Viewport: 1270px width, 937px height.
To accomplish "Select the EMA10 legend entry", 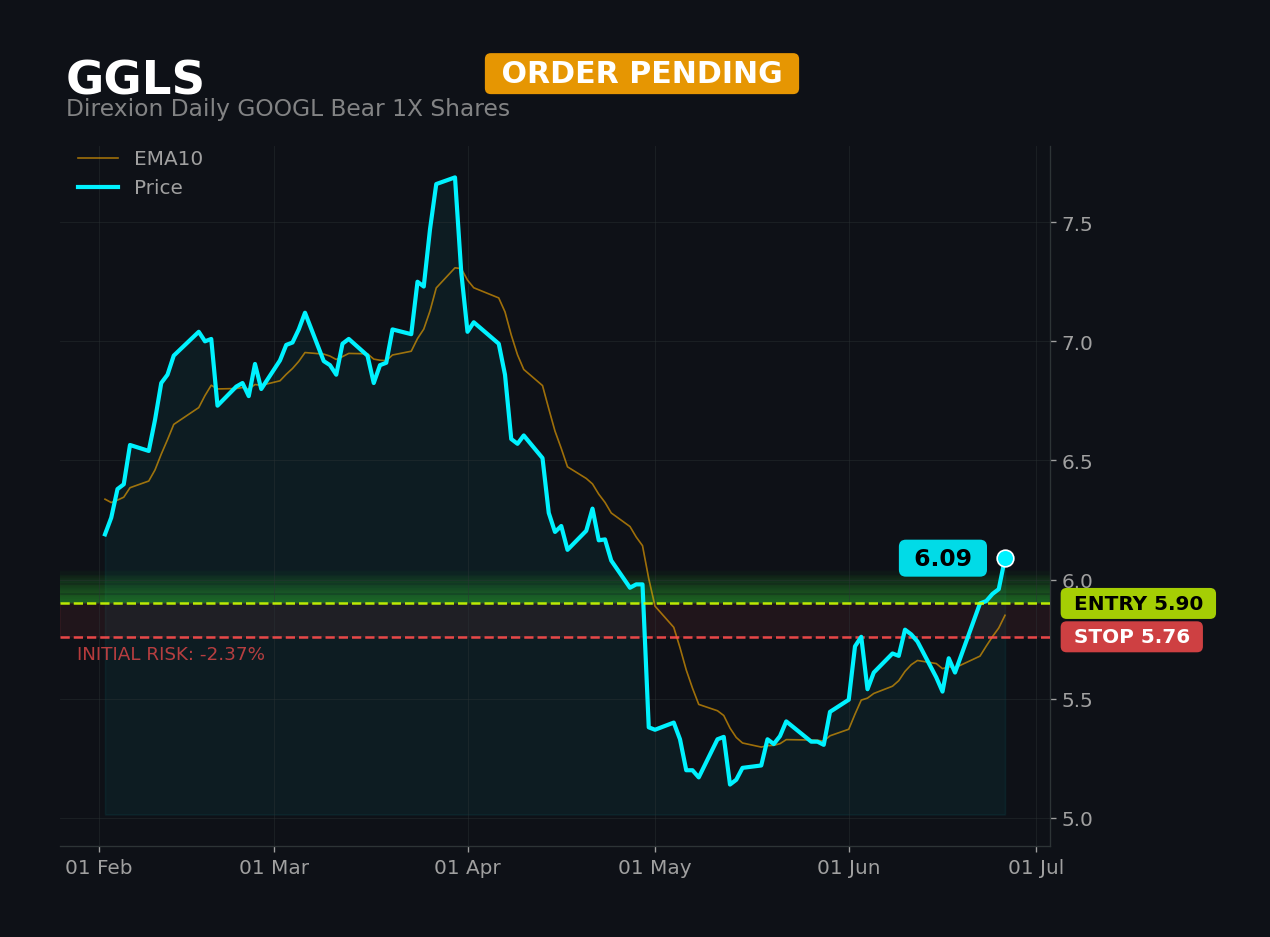I will (140, 159).
